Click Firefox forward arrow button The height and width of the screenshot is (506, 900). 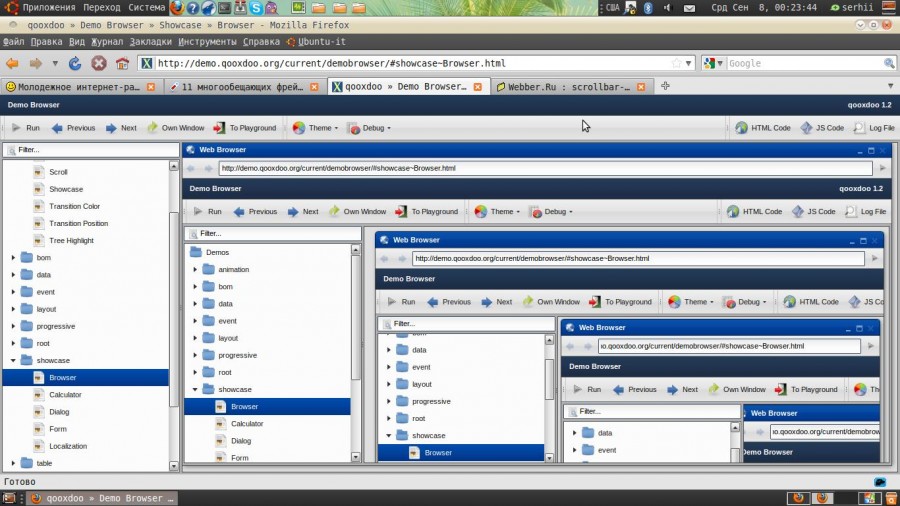click(36, 63)
